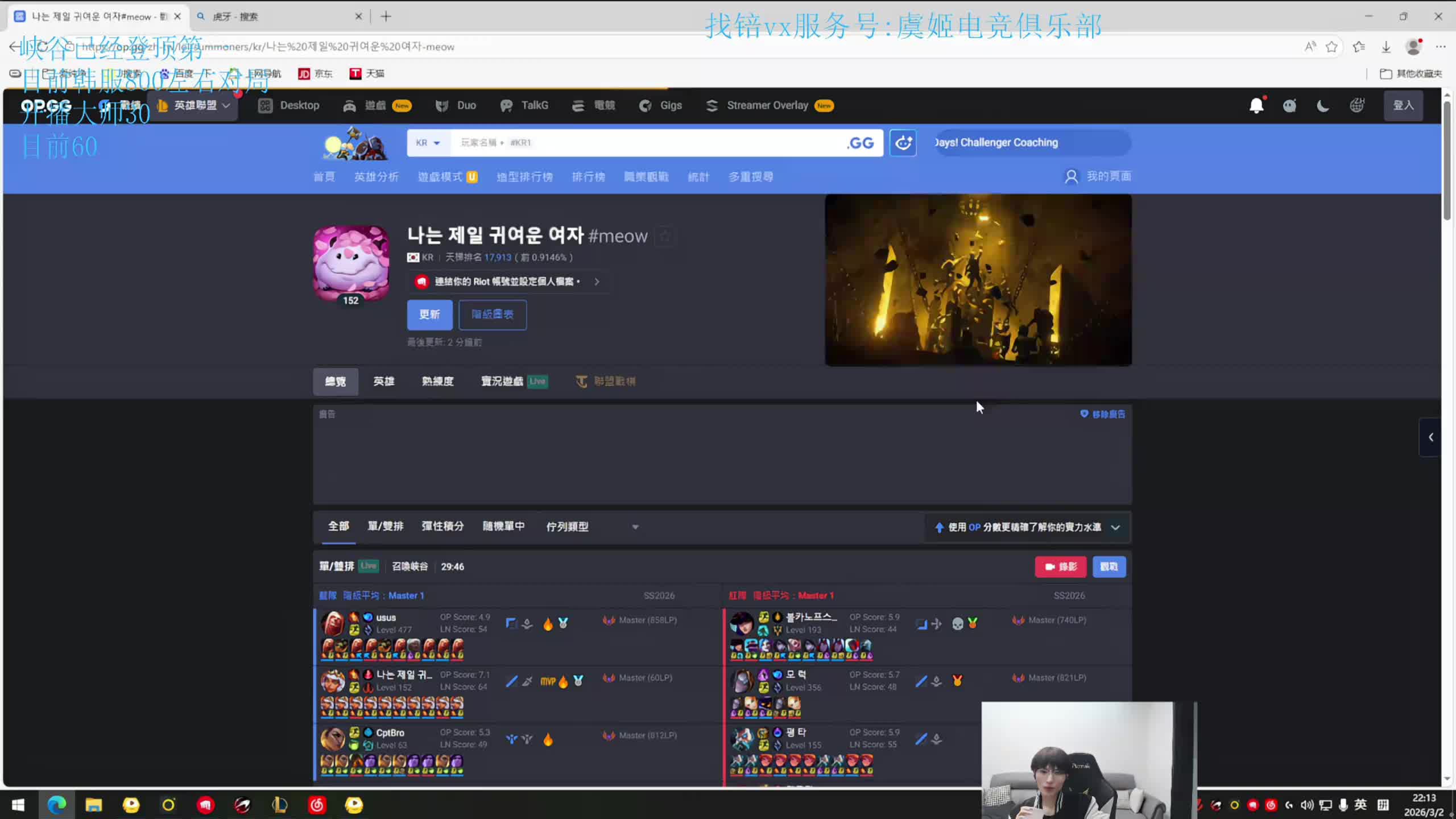This screenshot has width=1456, height=819.
Task: Open the League of Legends game selector
Action: pyautogui.click(x=195, y=106)
